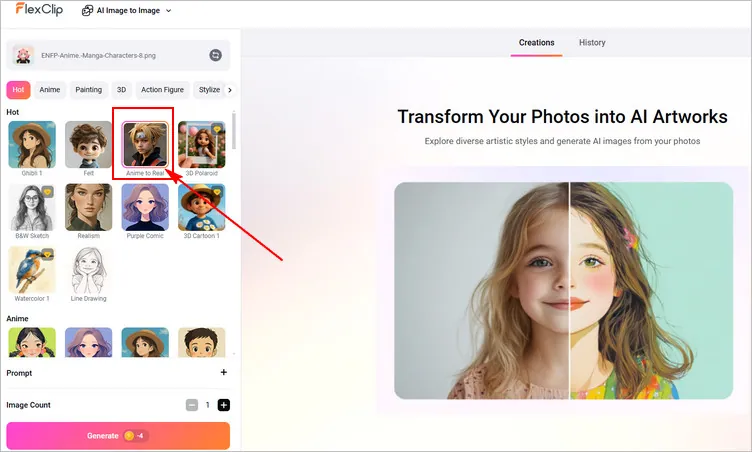Click the Explore diverse artistic styles subtitle
The width and height of the screenshot is (752, 452).
click(562, 141)
